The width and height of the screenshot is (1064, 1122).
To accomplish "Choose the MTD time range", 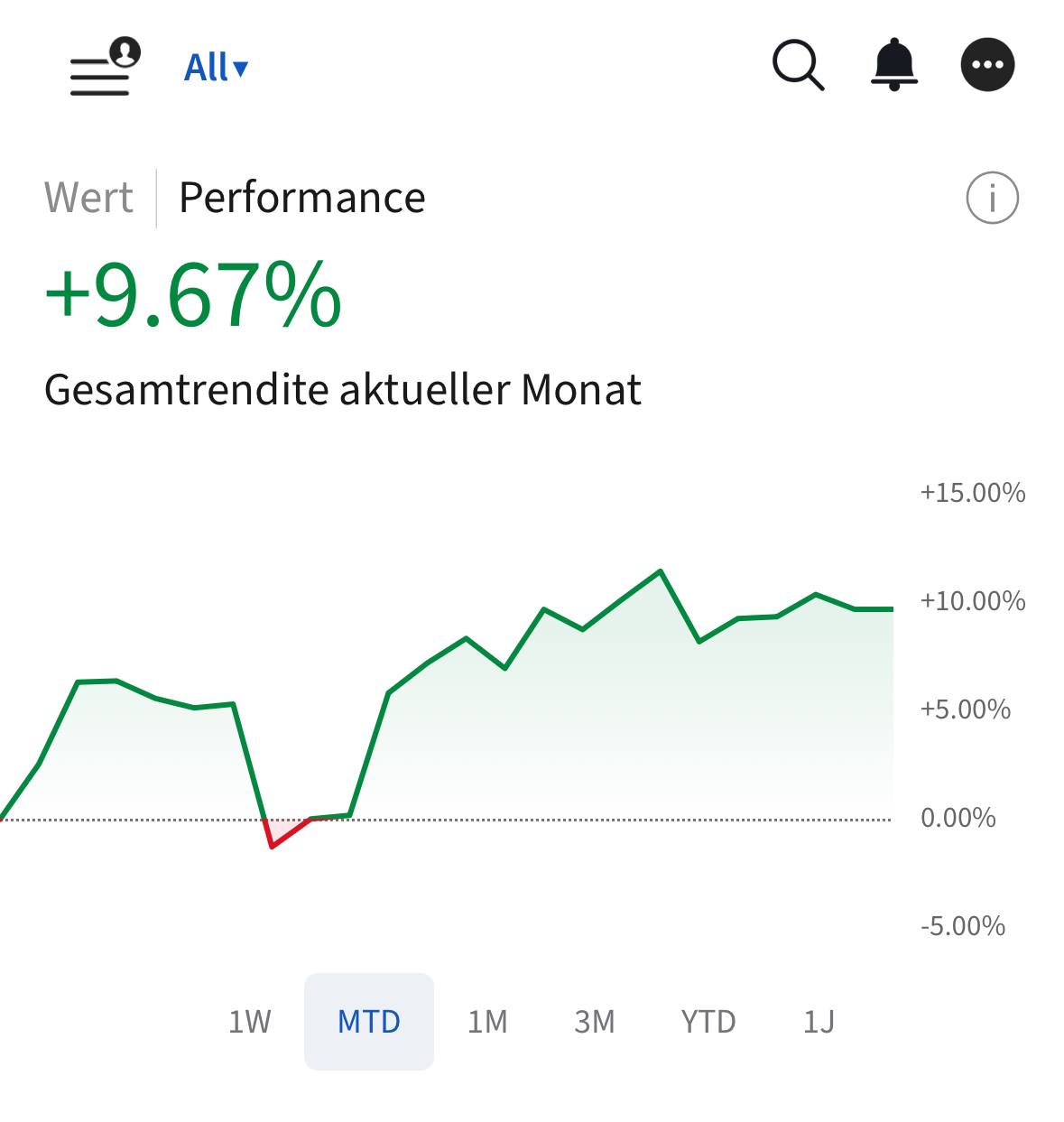I will coord(368,1022).
